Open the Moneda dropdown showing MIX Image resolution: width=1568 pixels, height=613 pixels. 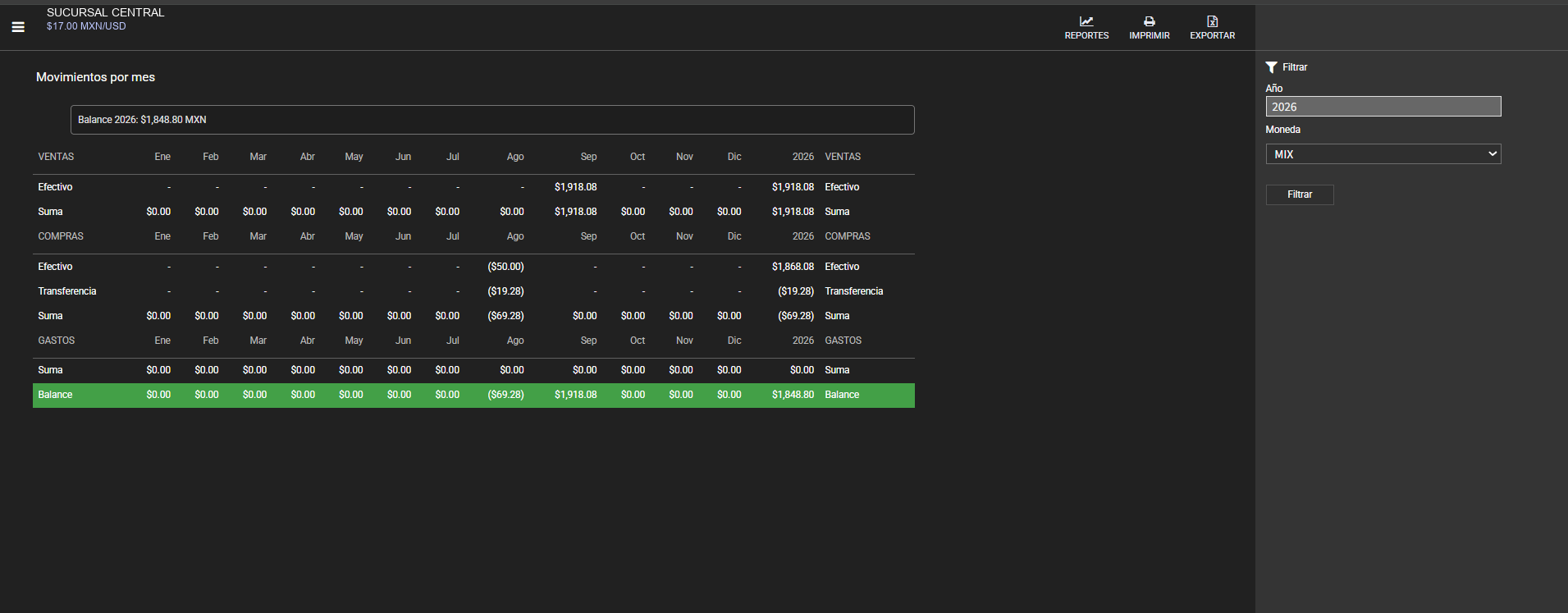click(x=1383, y=154)
